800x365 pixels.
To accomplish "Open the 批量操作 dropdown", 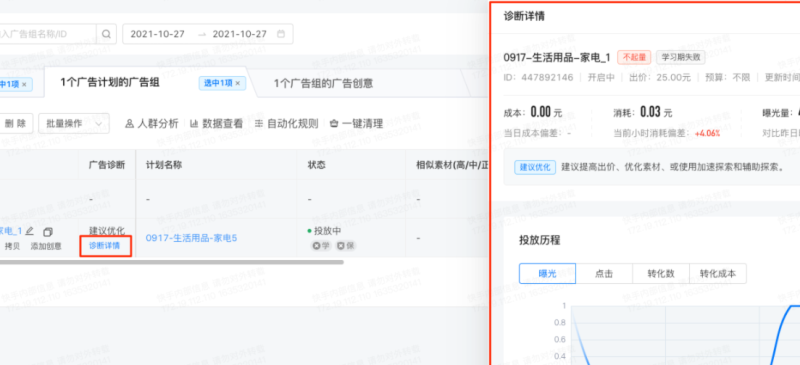I will click(x=74, y=124).
